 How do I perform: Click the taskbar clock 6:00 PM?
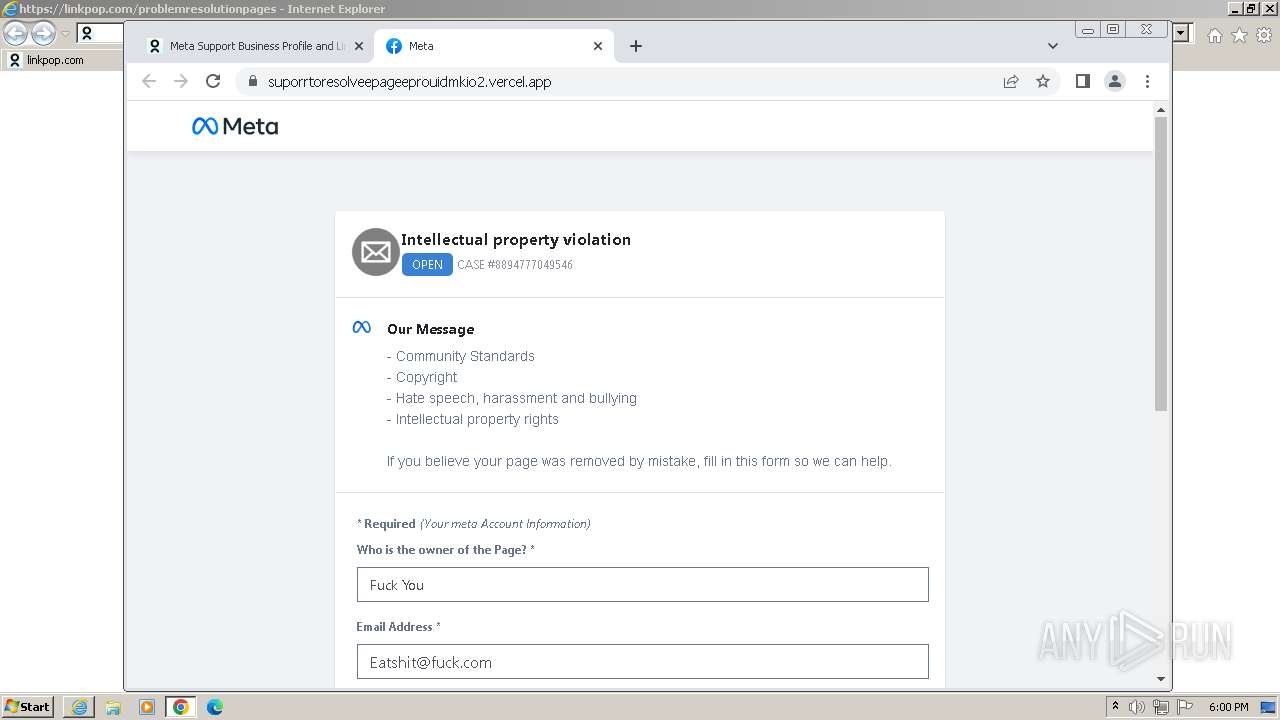[x=1229, y=707]
